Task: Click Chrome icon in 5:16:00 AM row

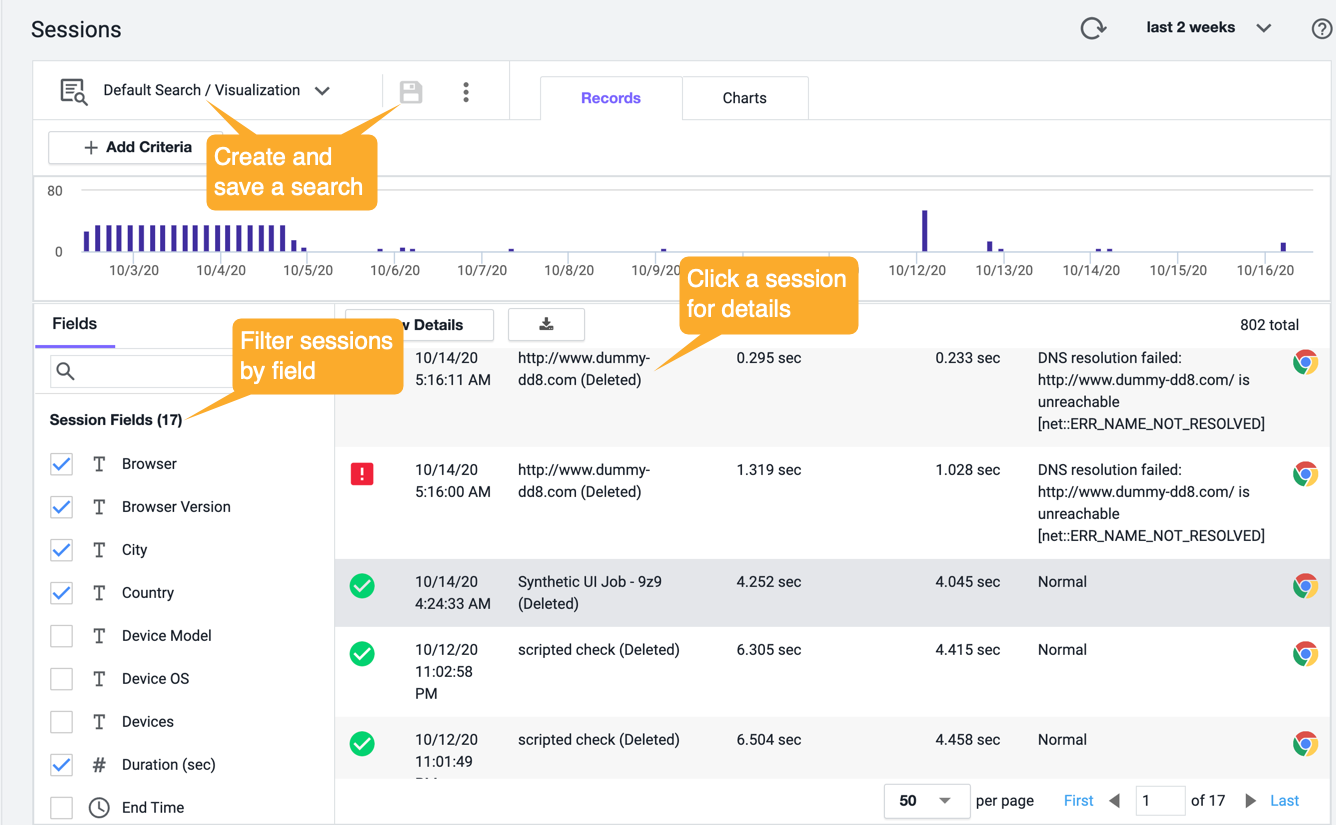Action: [1305, 474]
